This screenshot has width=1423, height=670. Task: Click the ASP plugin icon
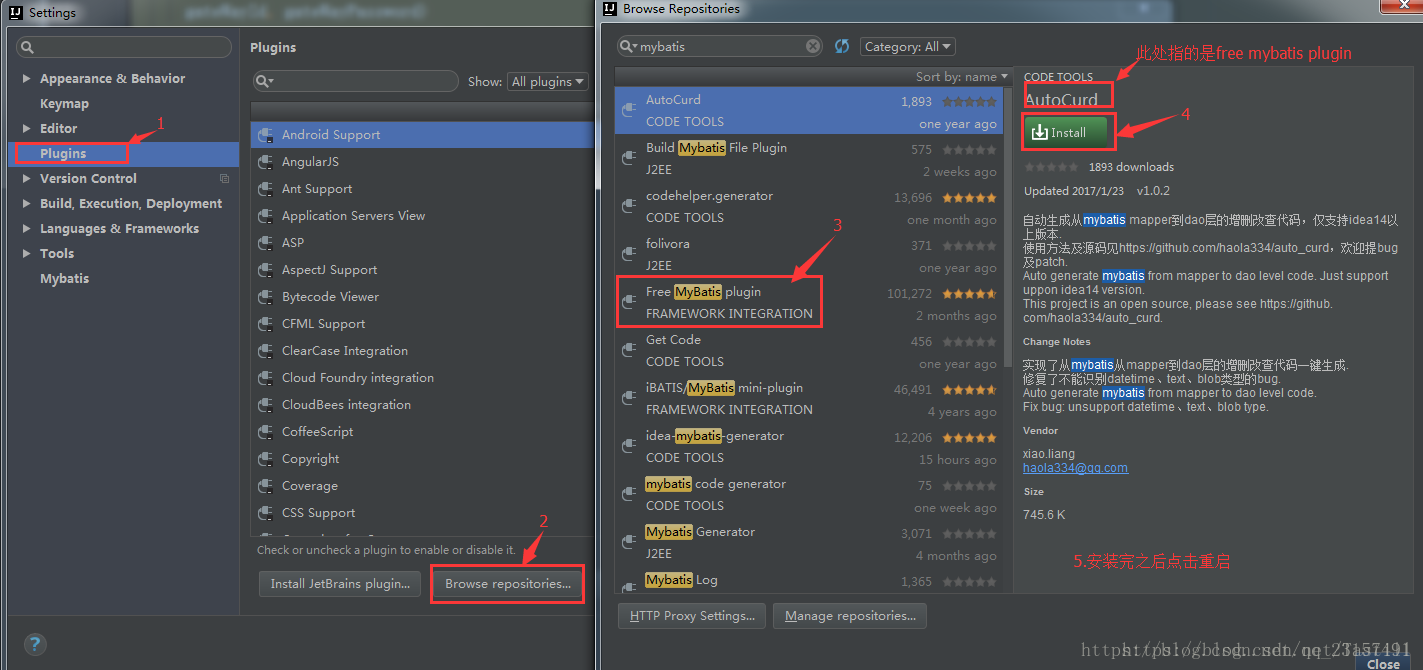[x=266, y=243]
